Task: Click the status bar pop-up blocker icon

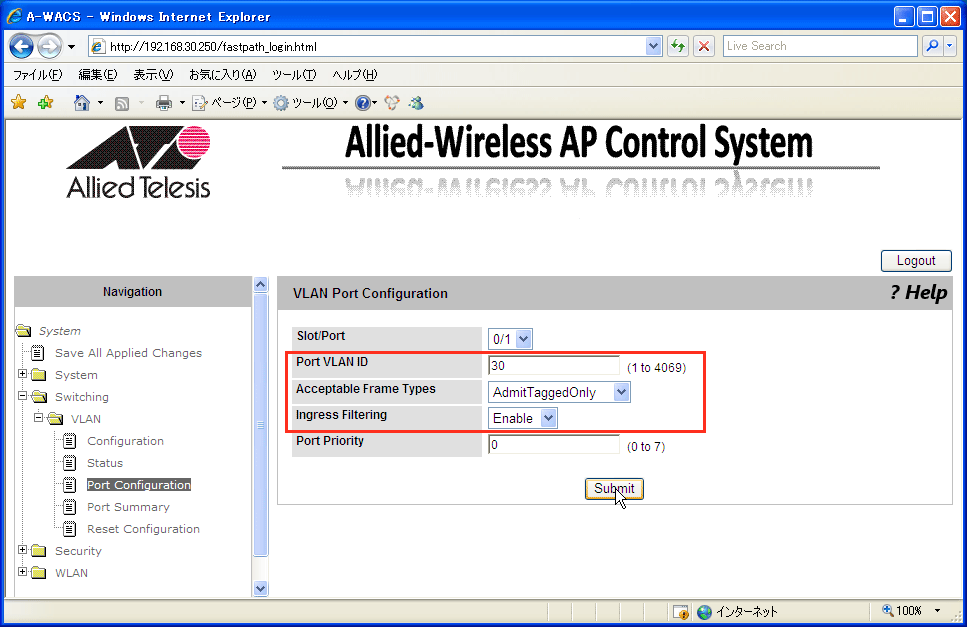Action: (681, 612)
